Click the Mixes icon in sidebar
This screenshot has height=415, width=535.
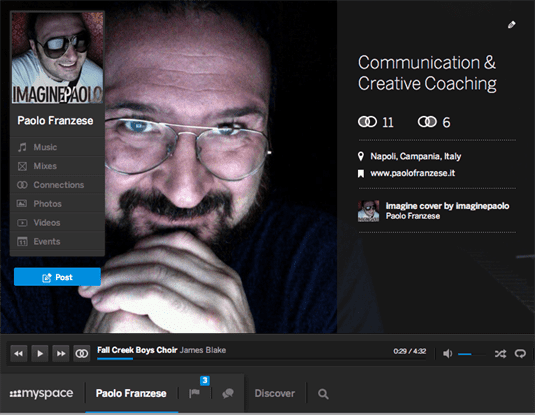[x=22, y=166]
